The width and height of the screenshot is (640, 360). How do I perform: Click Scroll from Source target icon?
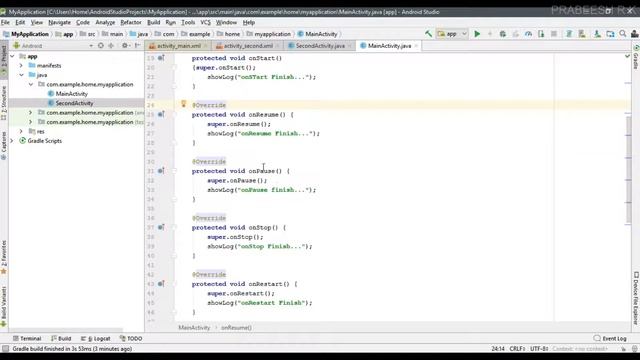(101, 46)
